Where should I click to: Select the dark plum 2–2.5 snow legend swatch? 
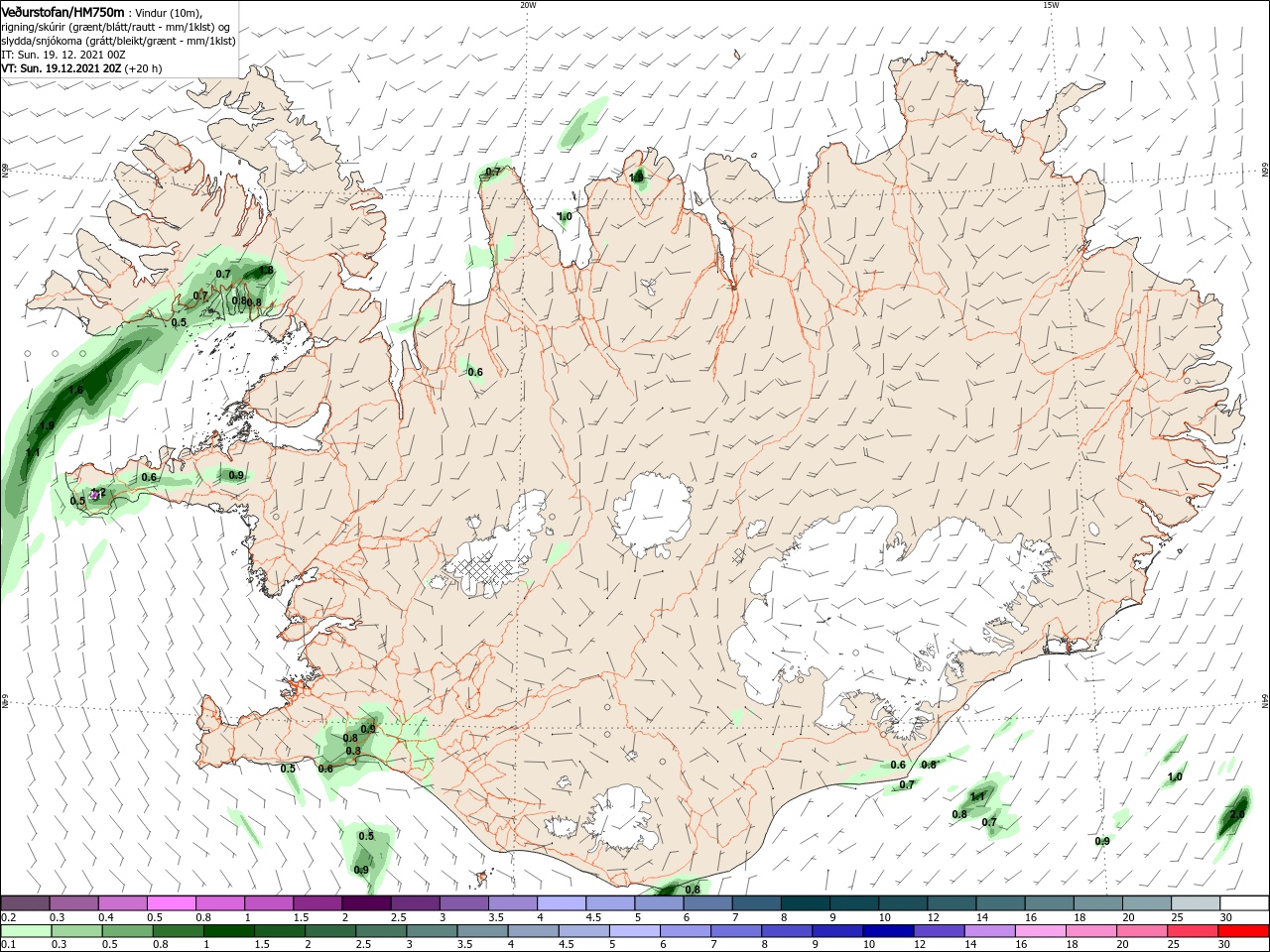[x=366, y=903]
